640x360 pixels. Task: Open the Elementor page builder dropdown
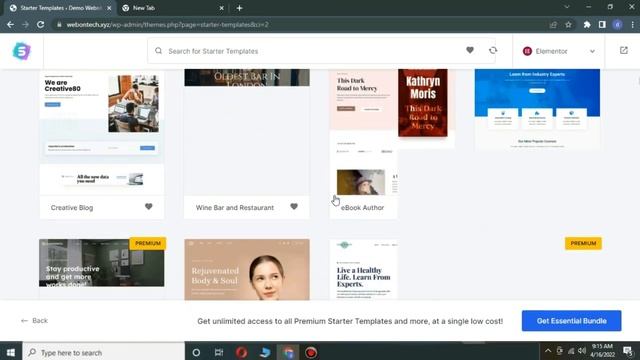click(x=558, y=51)
